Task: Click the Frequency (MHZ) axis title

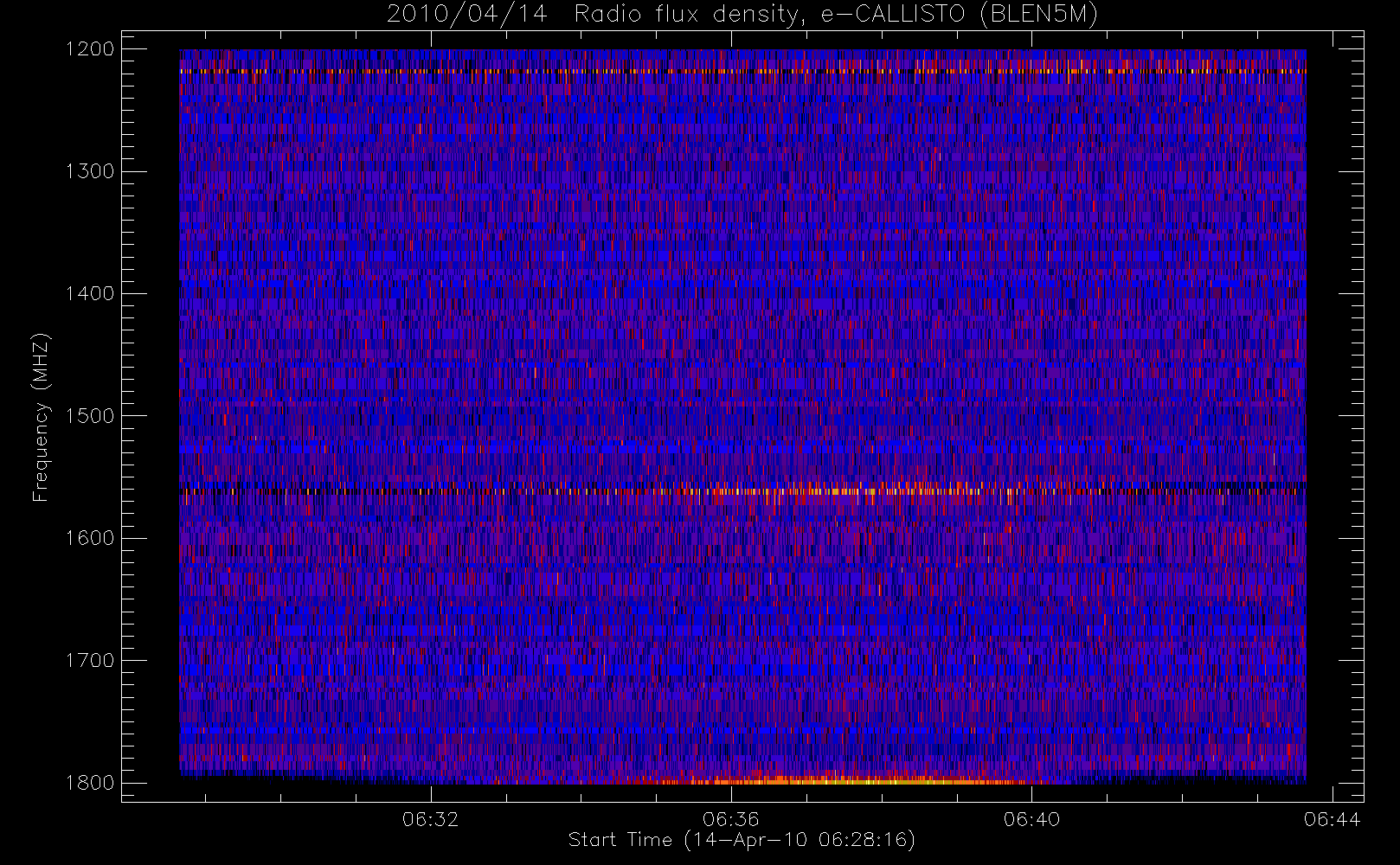Action: [41, 417]
